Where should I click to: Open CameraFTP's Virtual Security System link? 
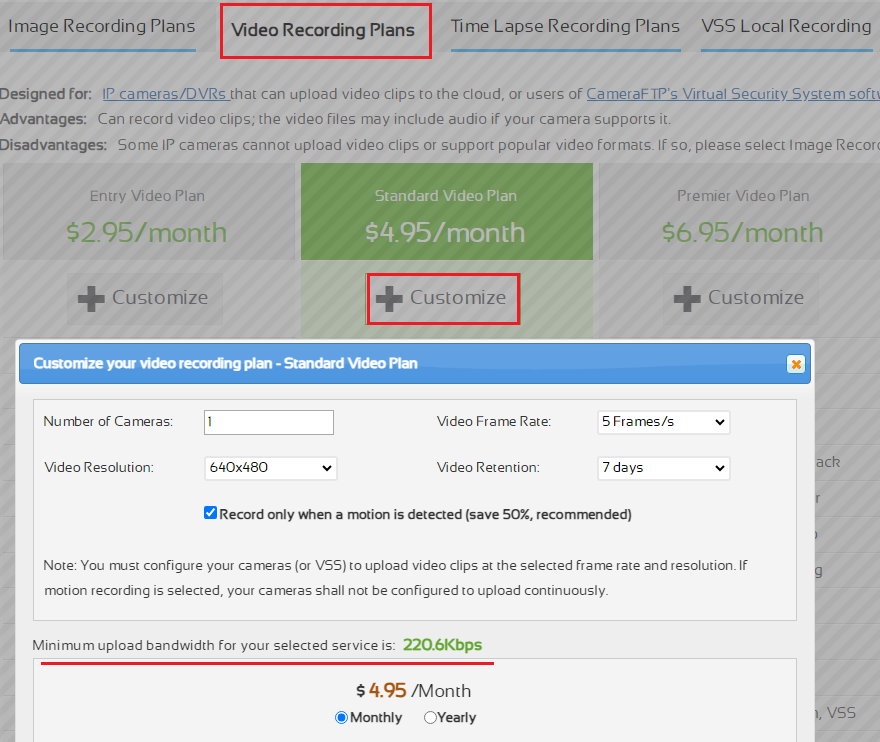coord(732,94)
